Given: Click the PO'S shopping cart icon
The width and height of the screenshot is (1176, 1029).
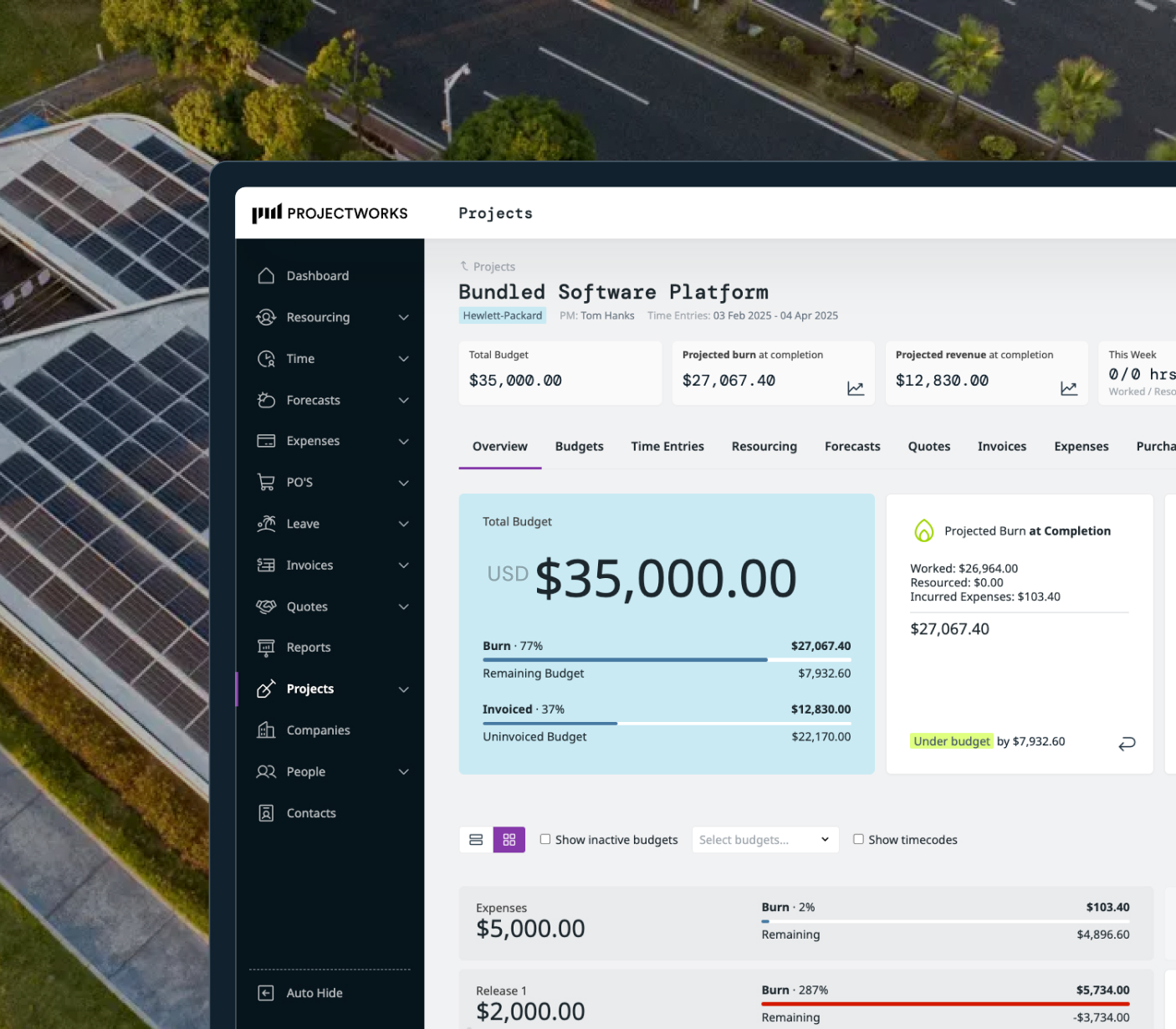Looking at the screenshot, I should [x=266, y=482].
